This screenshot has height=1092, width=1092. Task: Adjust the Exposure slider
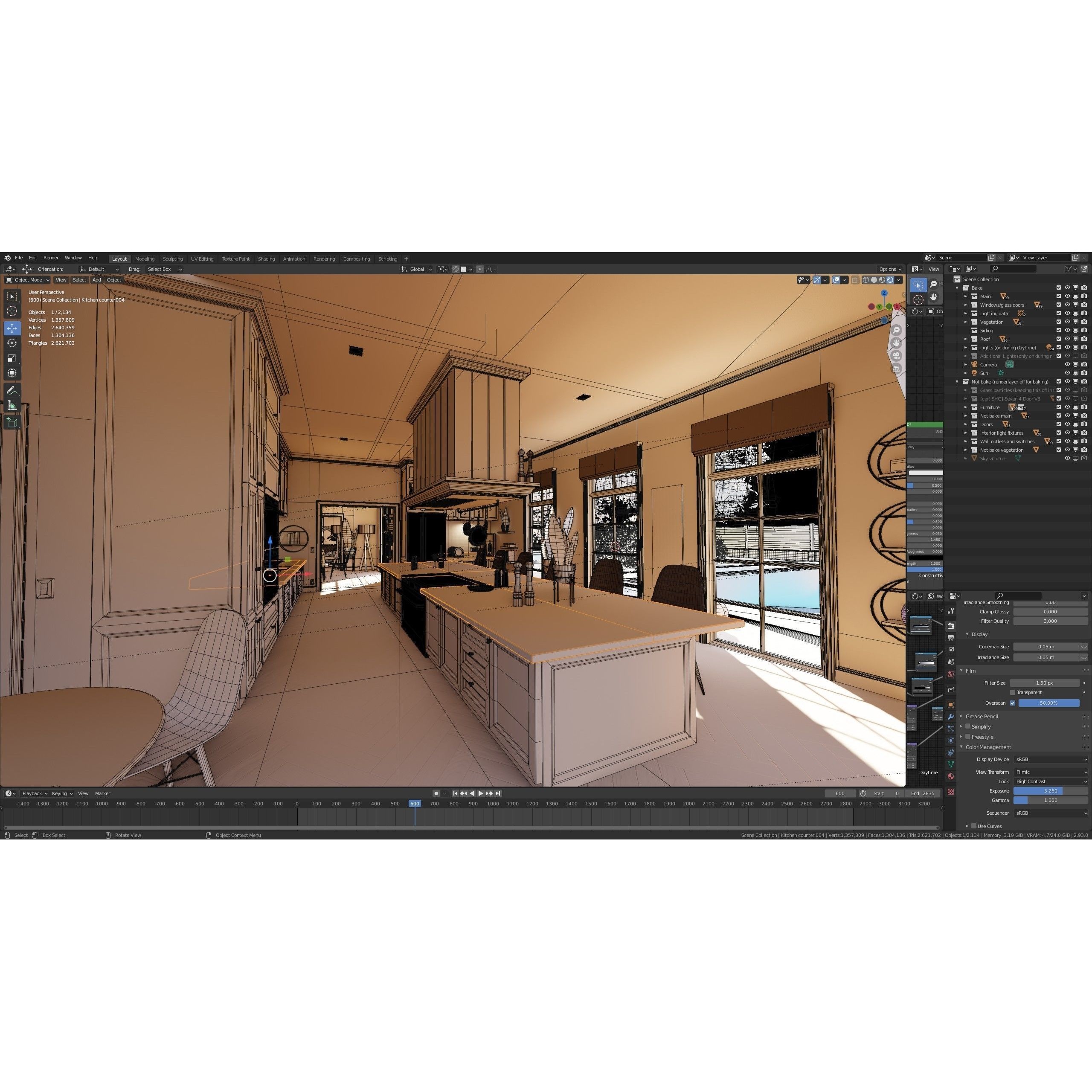pyautogui.click(x=1050, y=791)
